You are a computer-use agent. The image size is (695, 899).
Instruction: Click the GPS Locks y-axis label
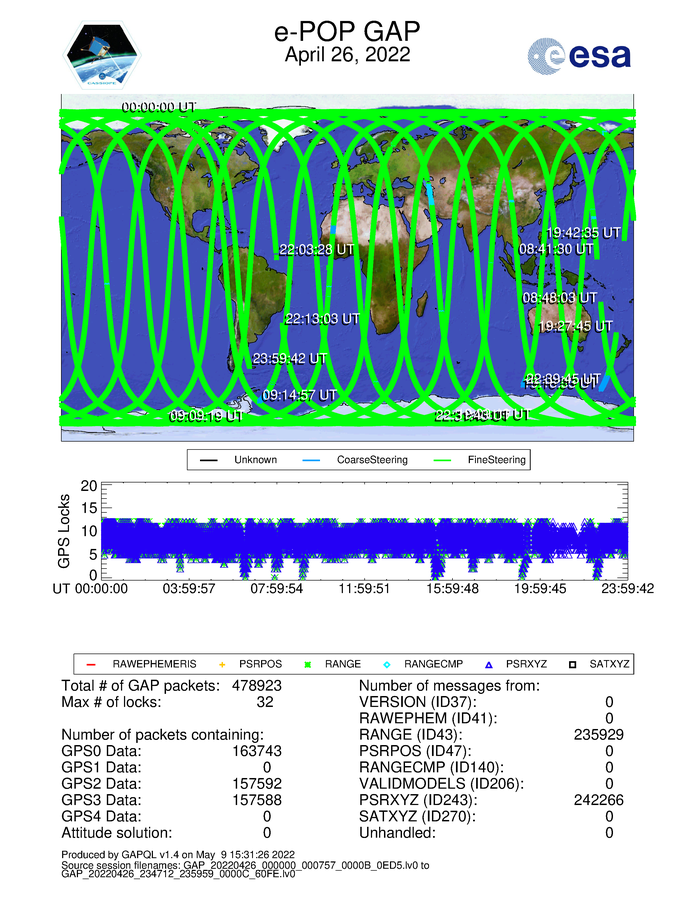pos(67,530)
